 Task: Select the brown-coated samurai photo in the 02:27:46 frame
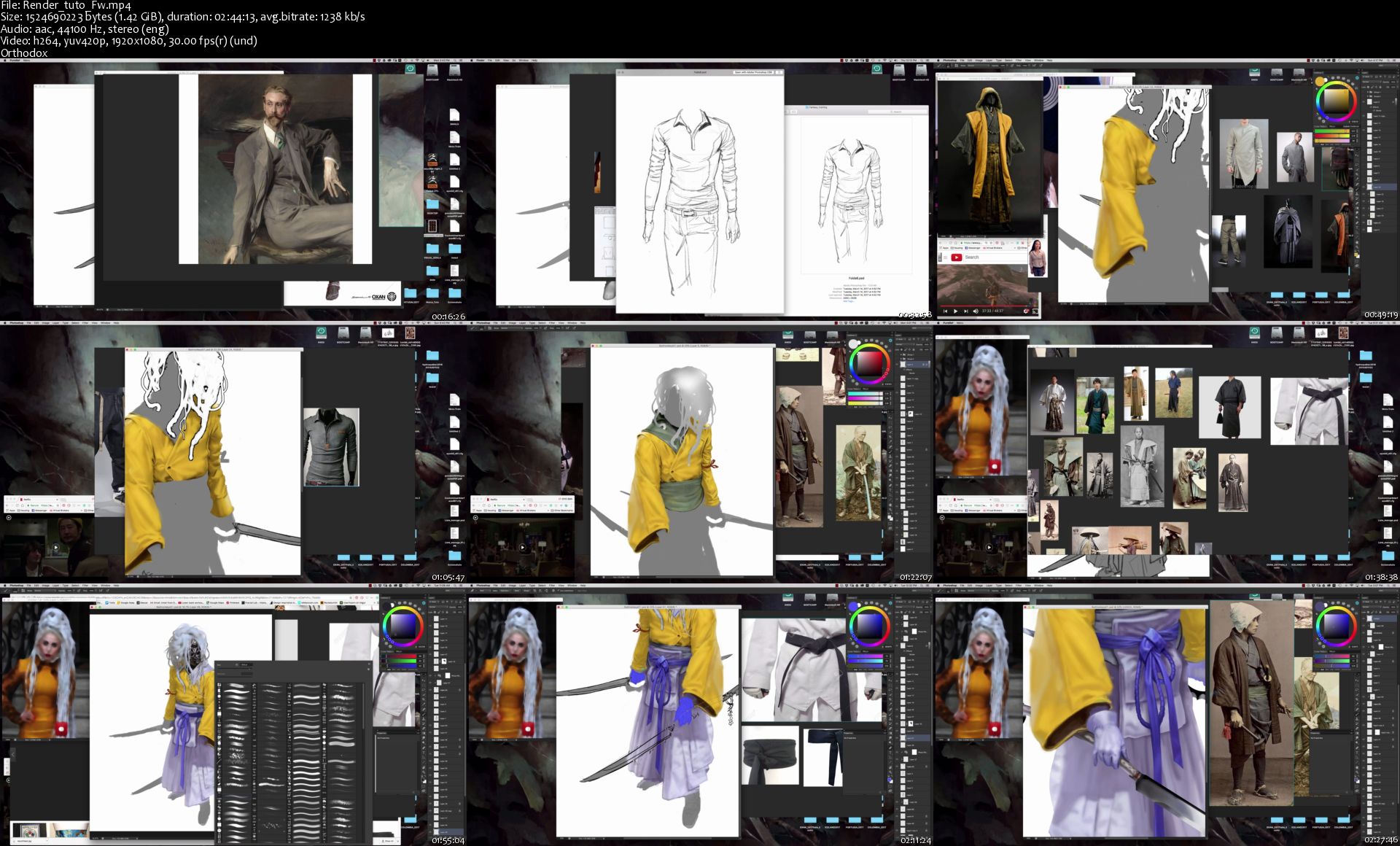[x=1250, y=704]
